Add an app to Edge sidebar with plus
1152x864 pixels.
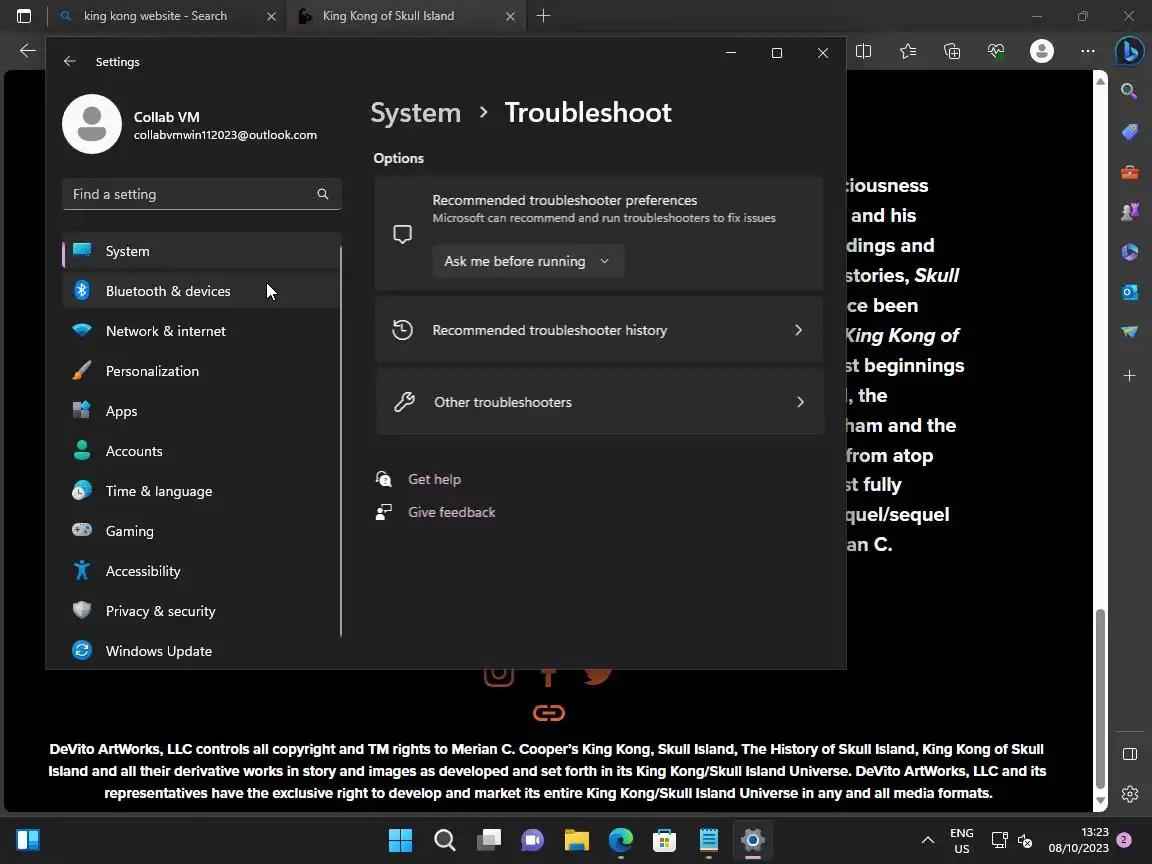[x=1129, y=375]
